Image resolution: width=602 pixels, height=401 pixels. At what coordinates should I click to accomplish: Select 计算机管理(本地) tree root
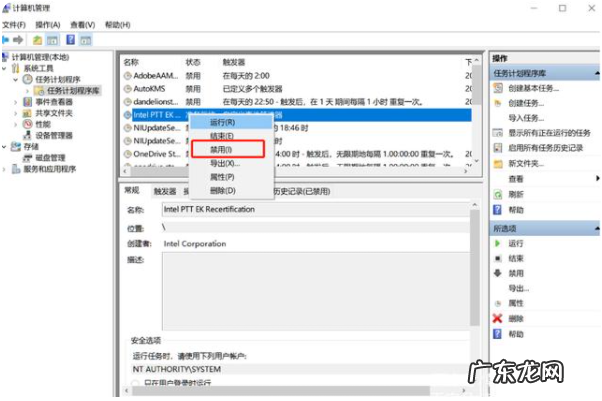pos(40,57)
